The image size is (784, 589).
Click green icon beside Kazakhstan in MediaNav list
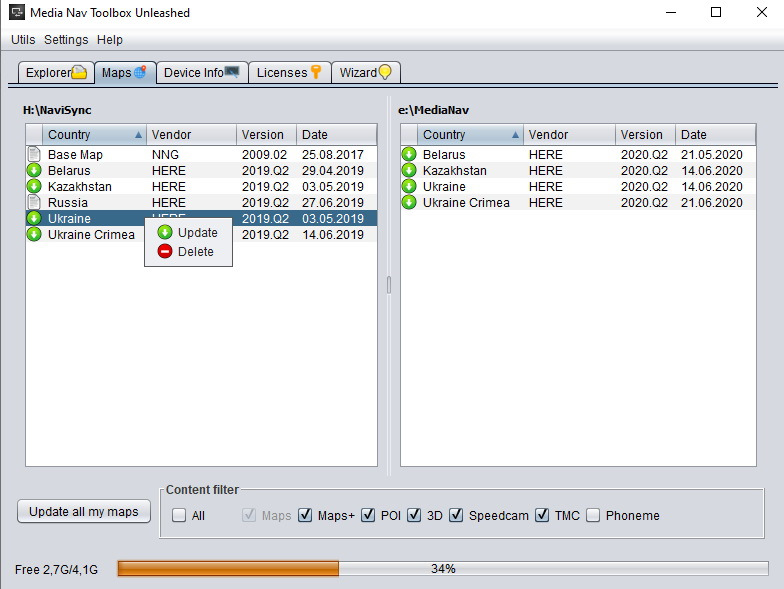pos(409,170)
